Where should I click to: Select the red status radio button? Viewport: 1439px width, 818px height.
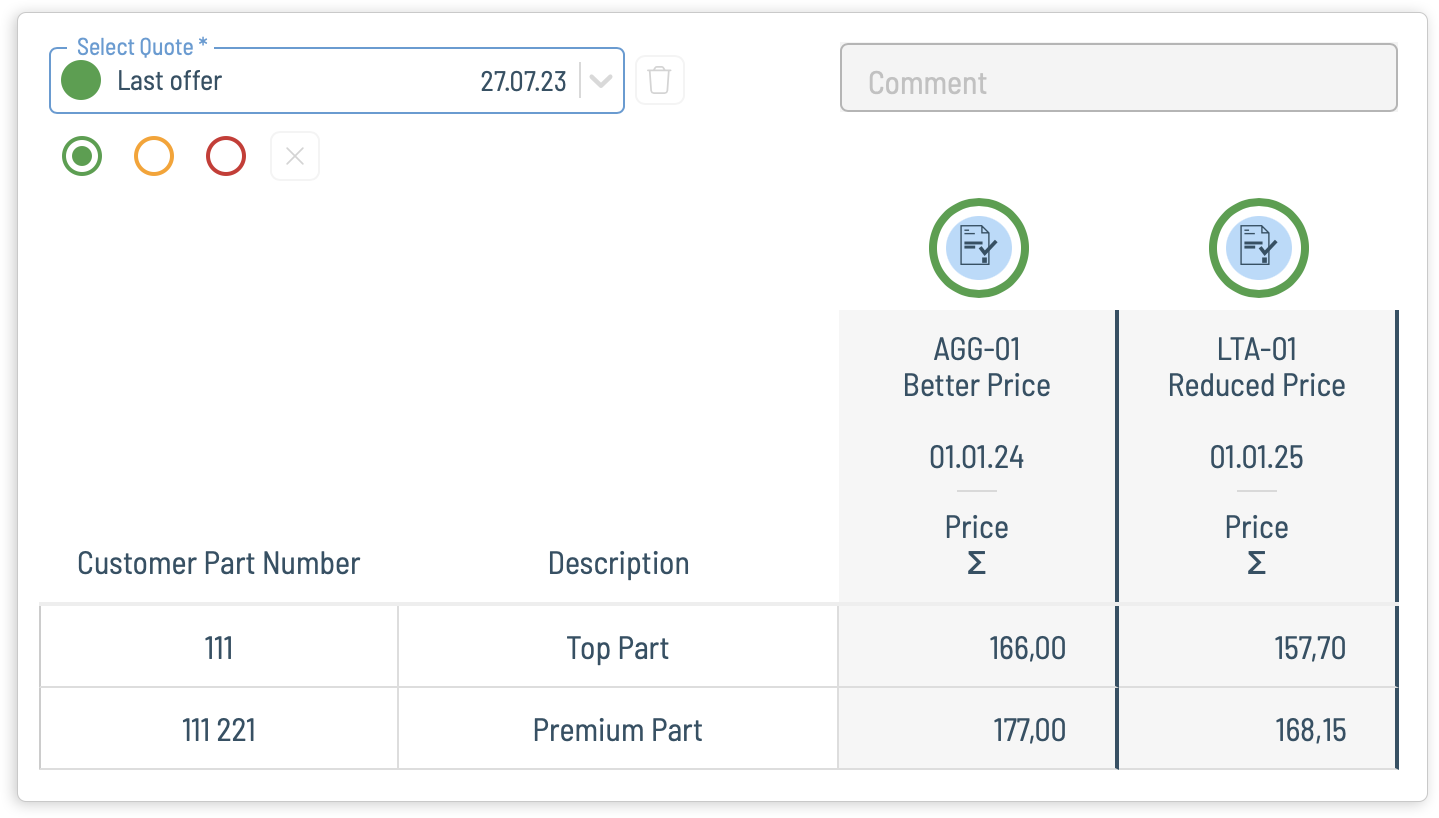[226, 156]
